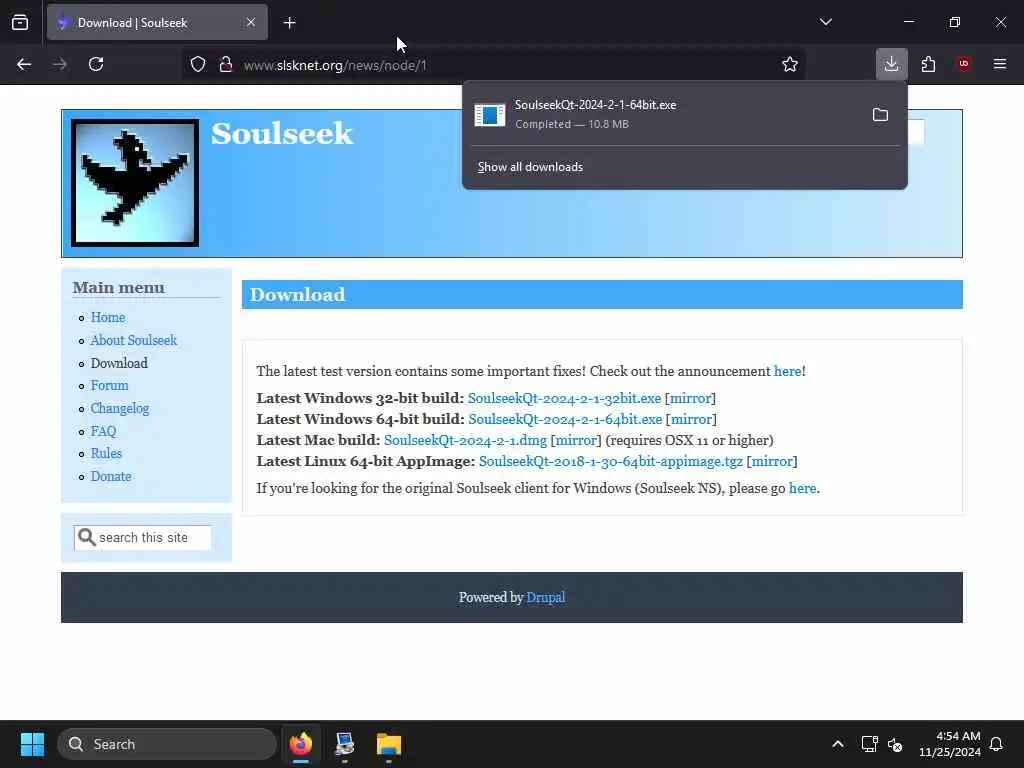Screen dimensions: 1024x768
Task: Follow the Soulseek NS here link
Action: 803,488
